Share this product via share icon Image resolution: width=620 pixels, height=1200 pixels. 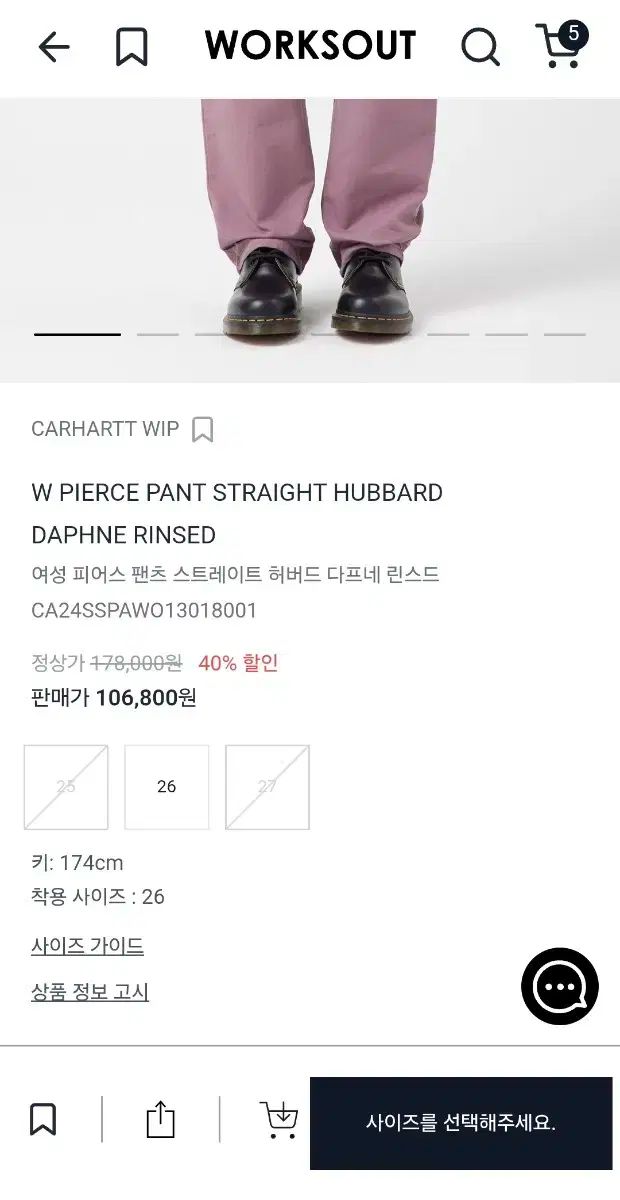pyautogui.click(x=160, y=1119)
